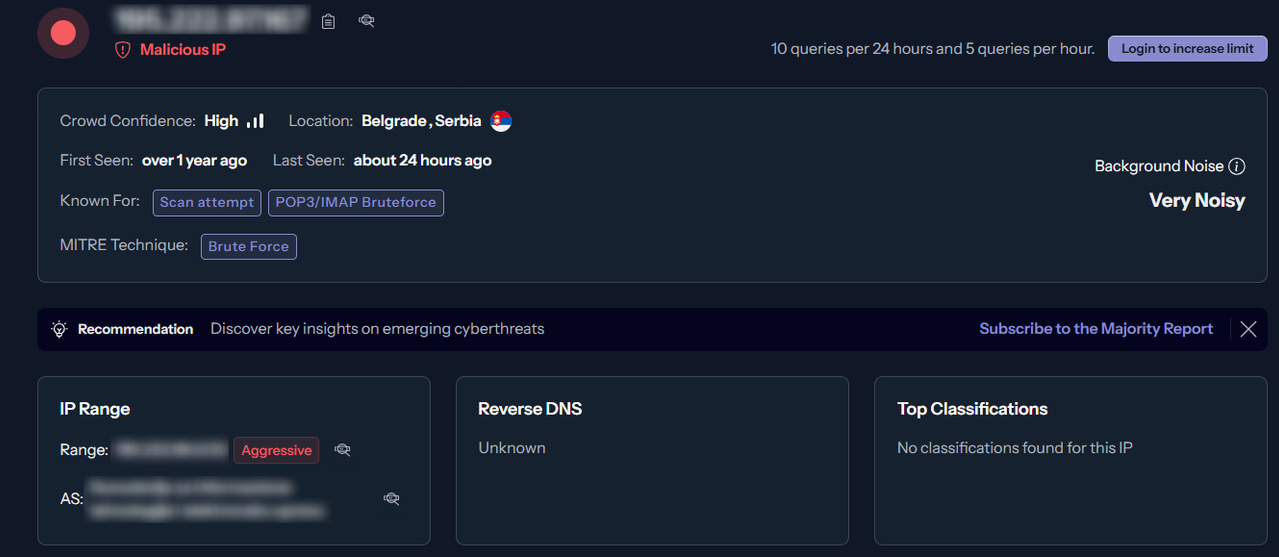Click the red circle threat indicator

[64, 33]
